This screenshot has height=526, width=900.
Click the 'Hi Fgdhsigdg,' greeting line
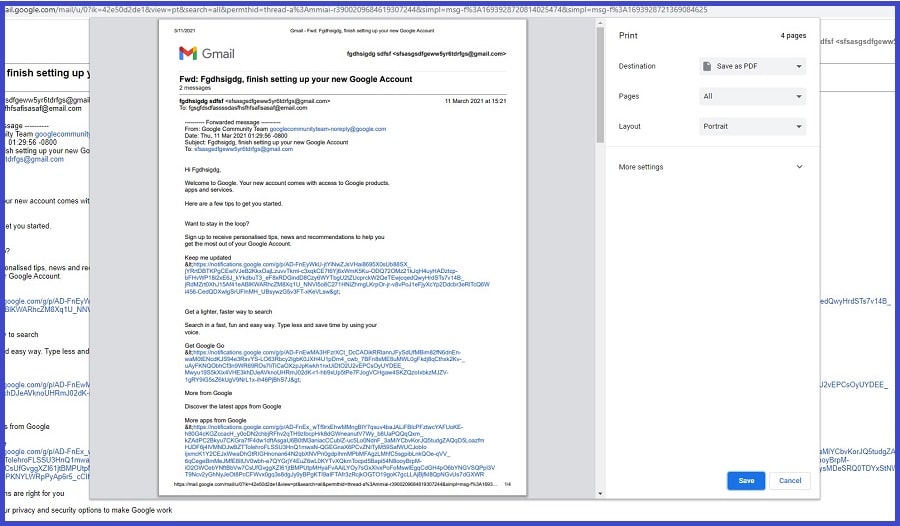[203, 170]
